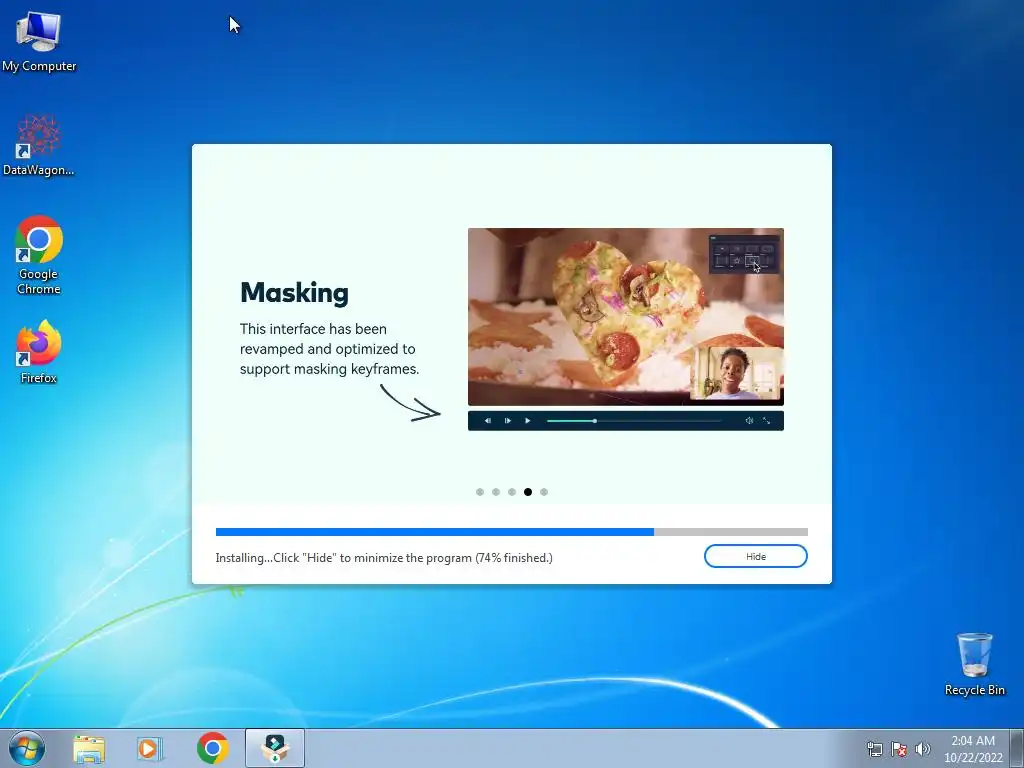Click the preview play button
Screen dimensions: 1024x768
coord(528,421)
